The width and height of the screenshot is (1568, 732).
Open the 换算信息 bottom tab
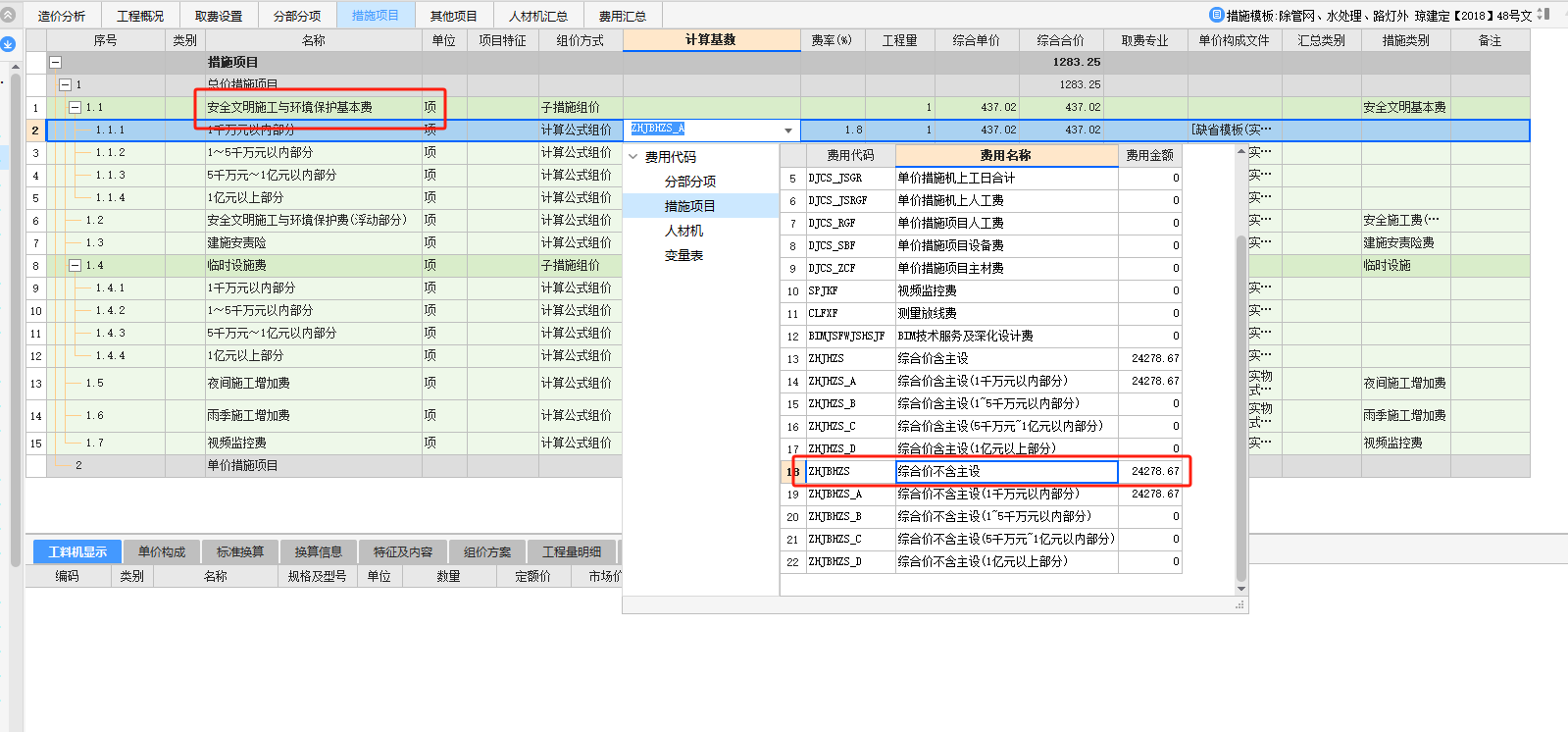(x=319, y=551)
